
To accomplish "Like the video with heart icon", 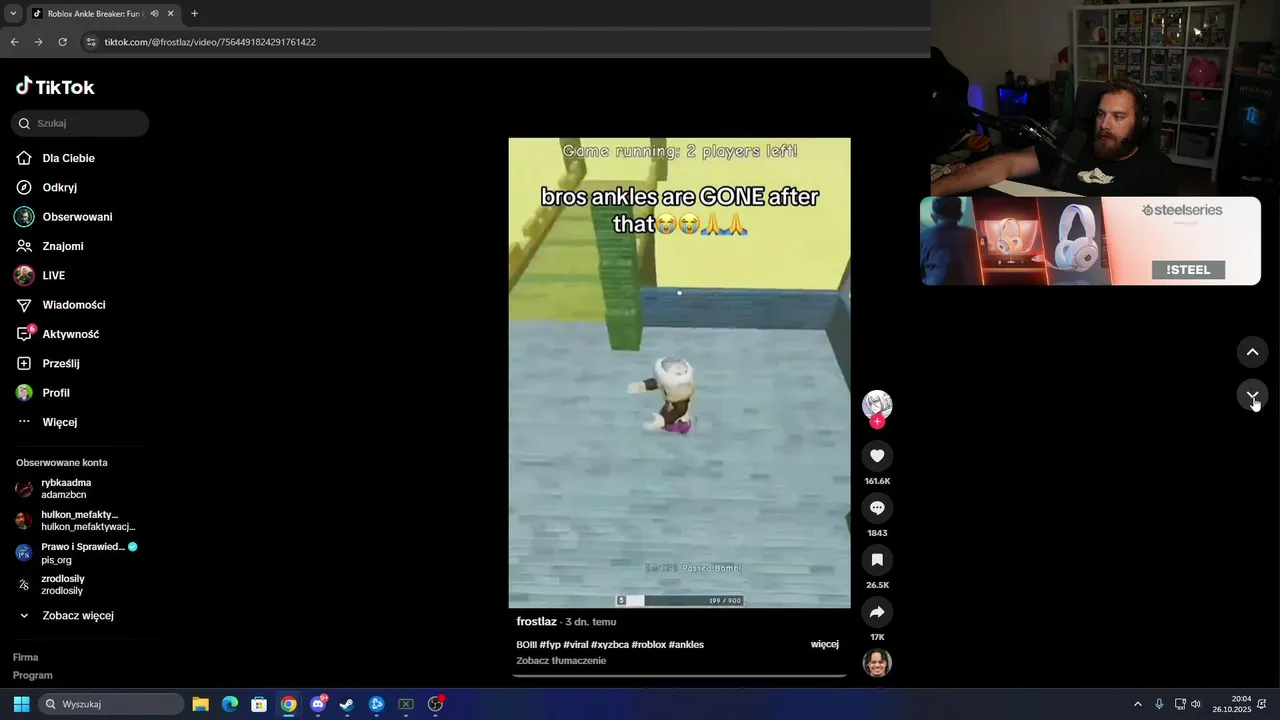I will (877, 456).
